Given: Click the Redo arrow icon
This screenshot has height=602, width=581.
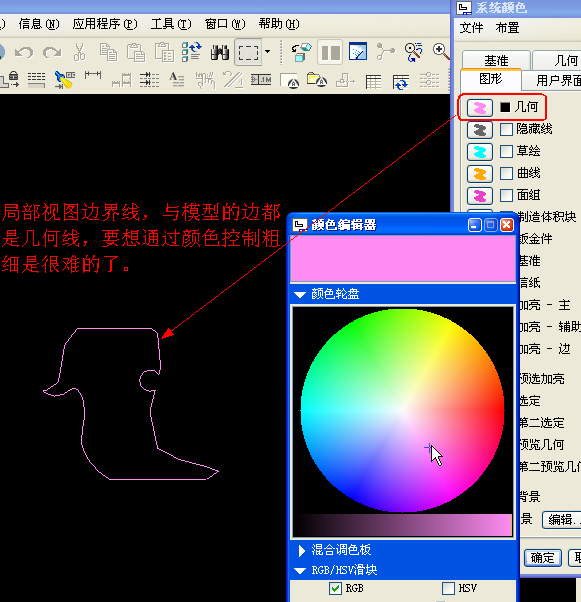Looking at the screenshot, I should coord(52,52).
